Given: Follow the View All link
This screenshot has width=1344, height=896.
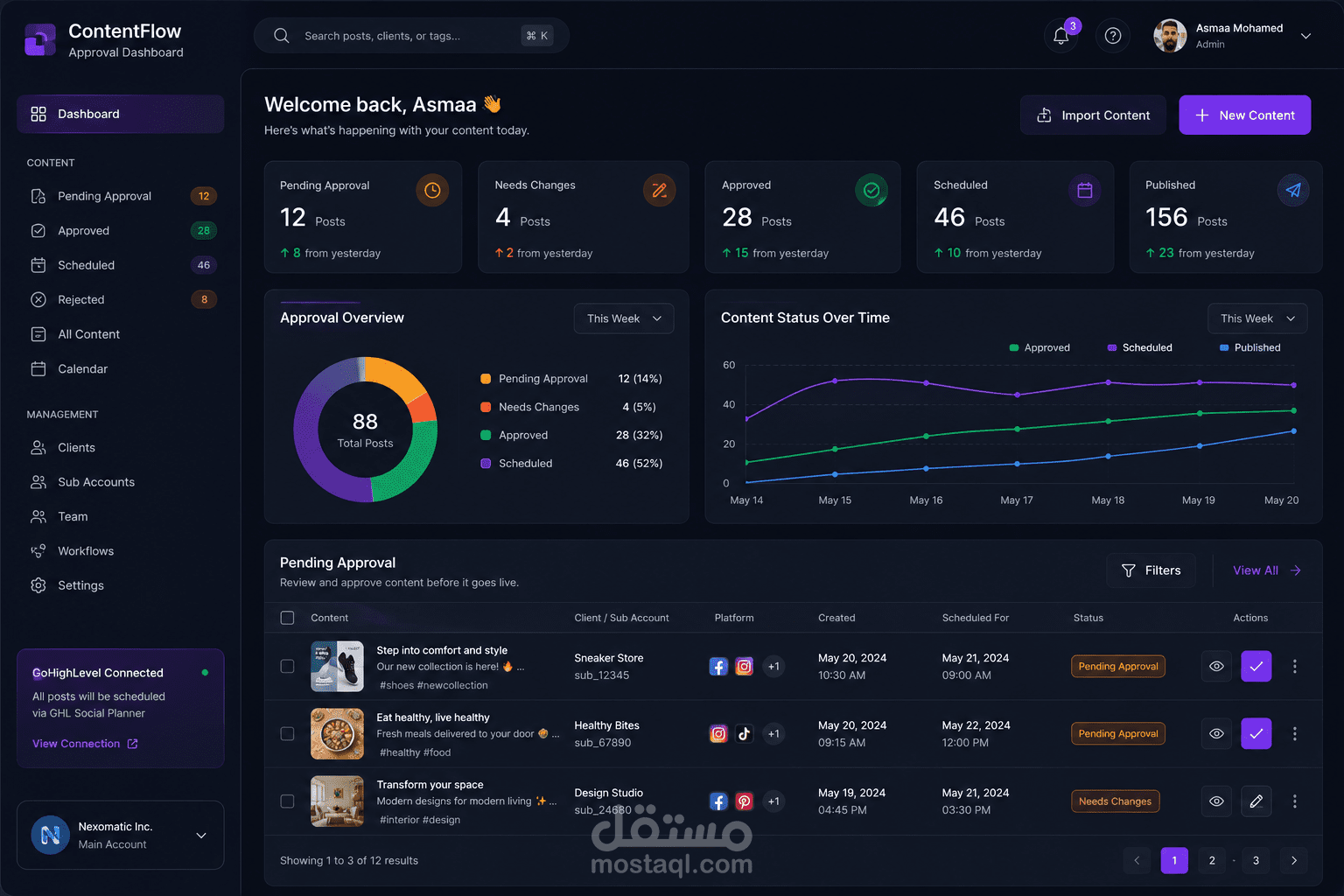Looking at the screenshot, I should coord(1267,570).
